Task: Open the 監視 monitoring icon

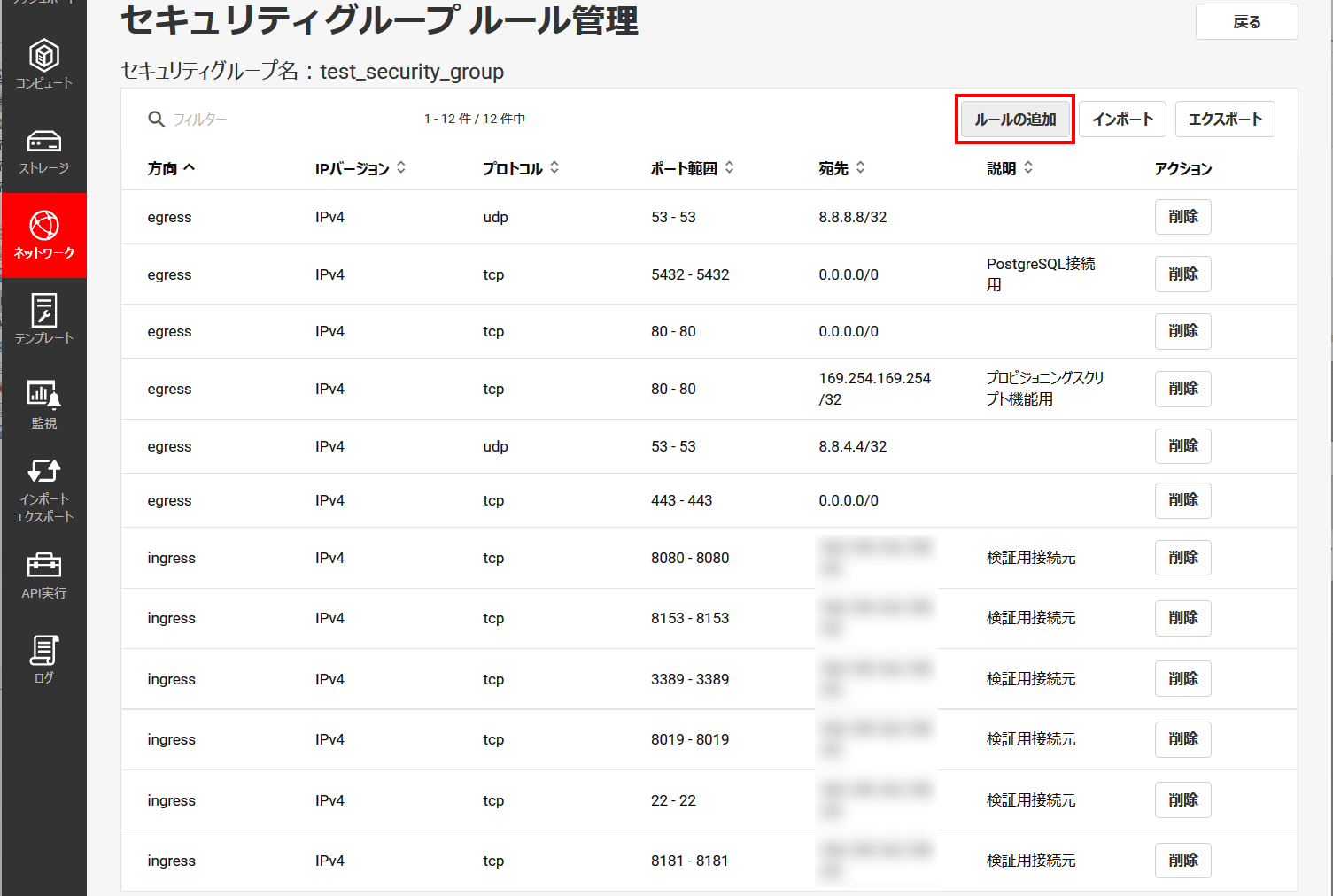Action: (x=44, y=395)
